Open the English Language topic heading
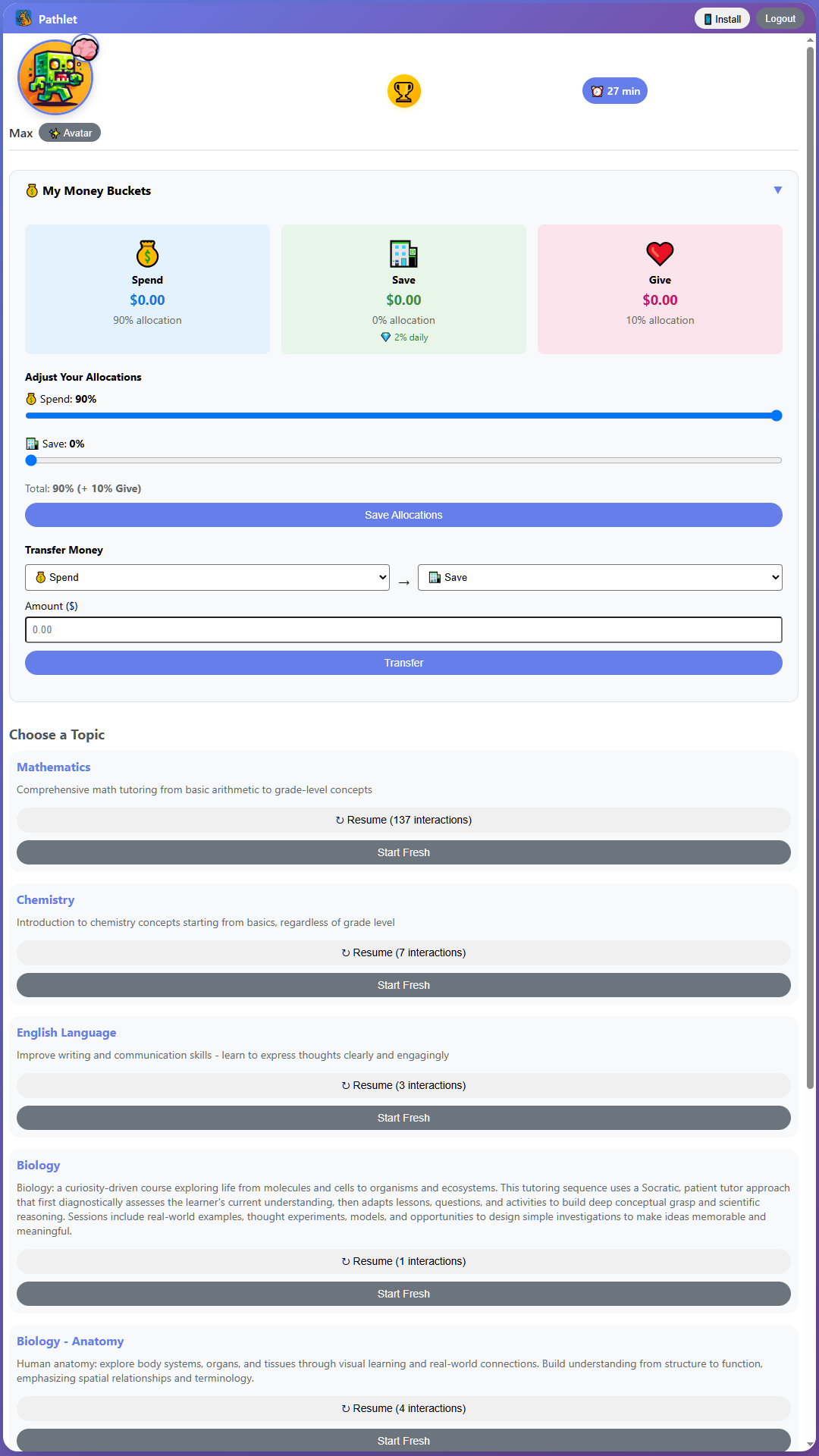 67,1033
